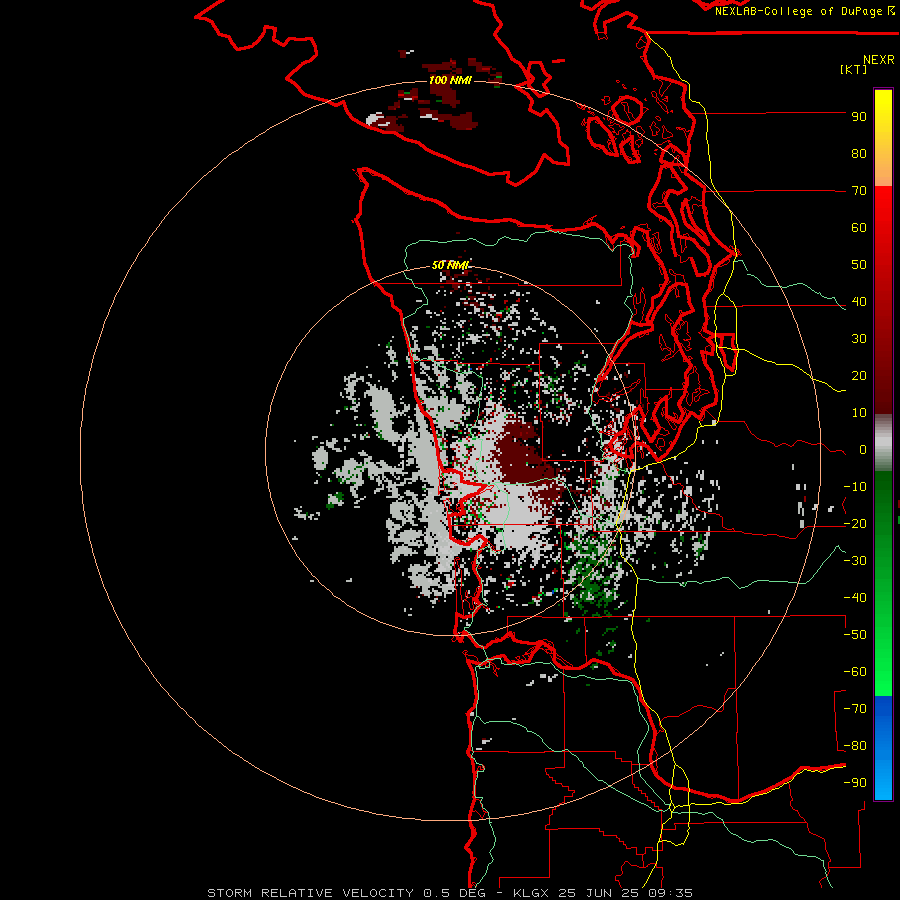Click the 0.5 DEG elevation text
900x900 pixels.
pyautogui.click(x=454, y=893)
